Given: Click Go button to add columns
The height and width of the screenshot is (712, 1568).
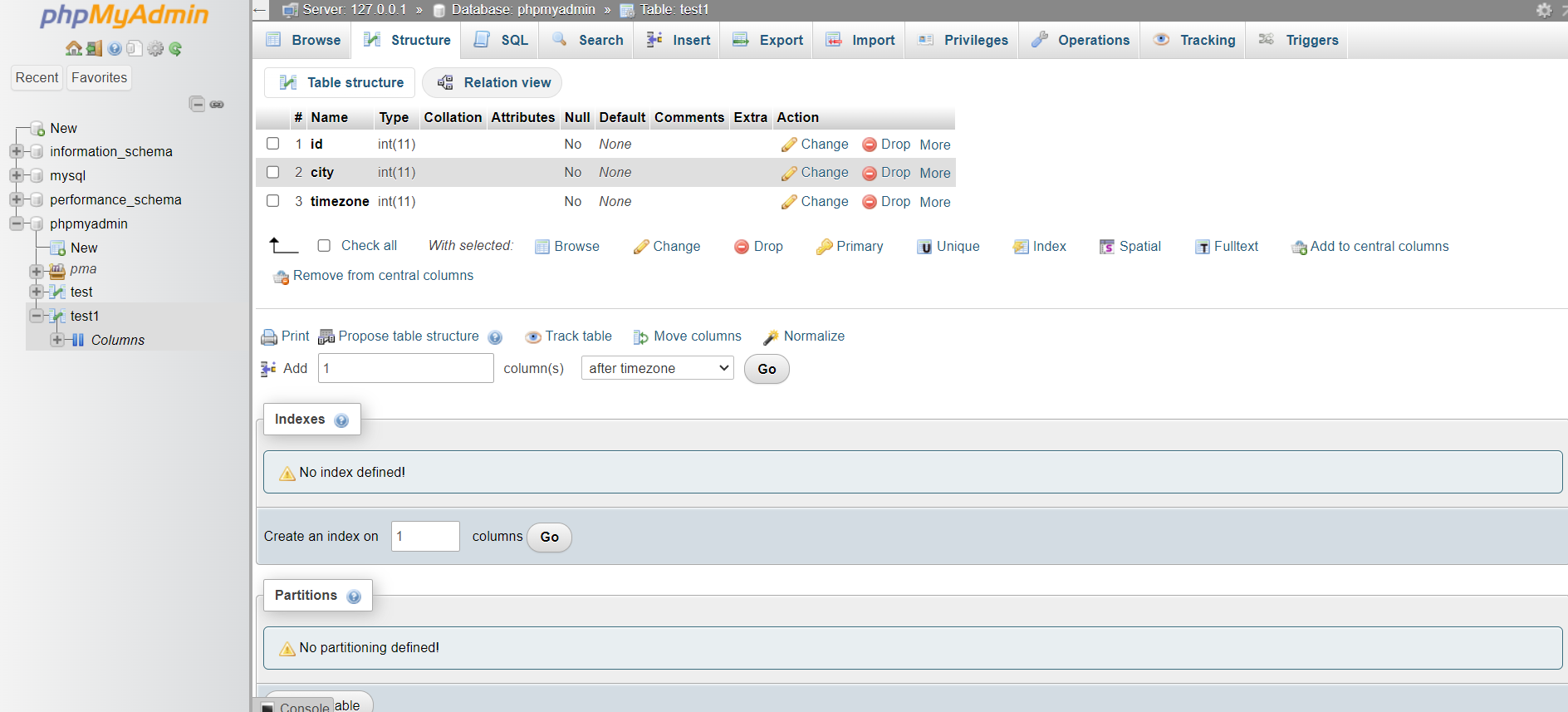Looking at the screenshot, I should 767,369.
